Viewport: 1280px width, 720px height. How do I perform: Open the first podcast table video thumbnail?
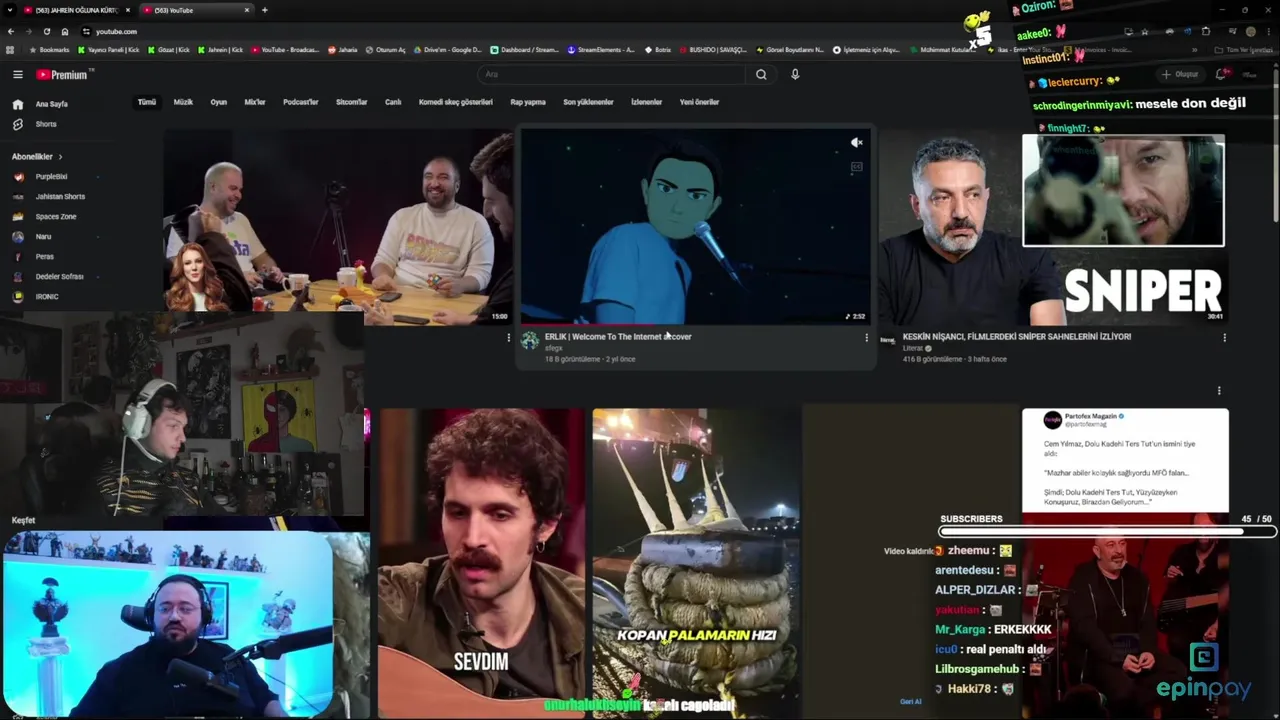(x=339, y=227)
